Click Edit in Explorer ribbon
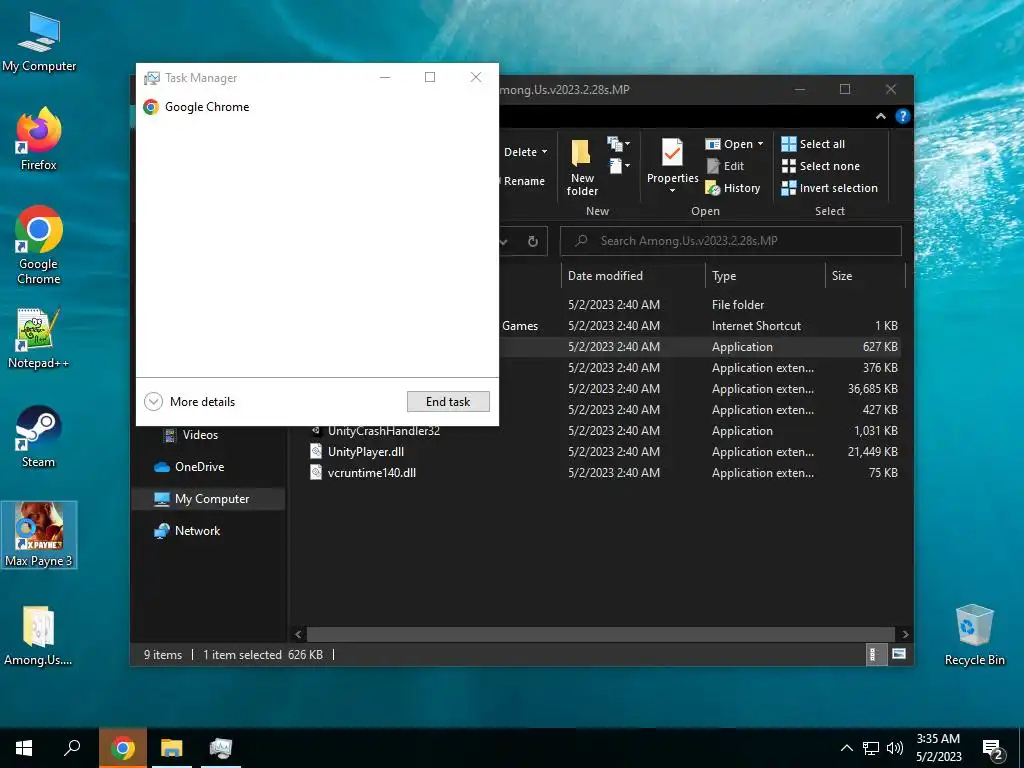The image size is (1024, 768). coord(726,166)
